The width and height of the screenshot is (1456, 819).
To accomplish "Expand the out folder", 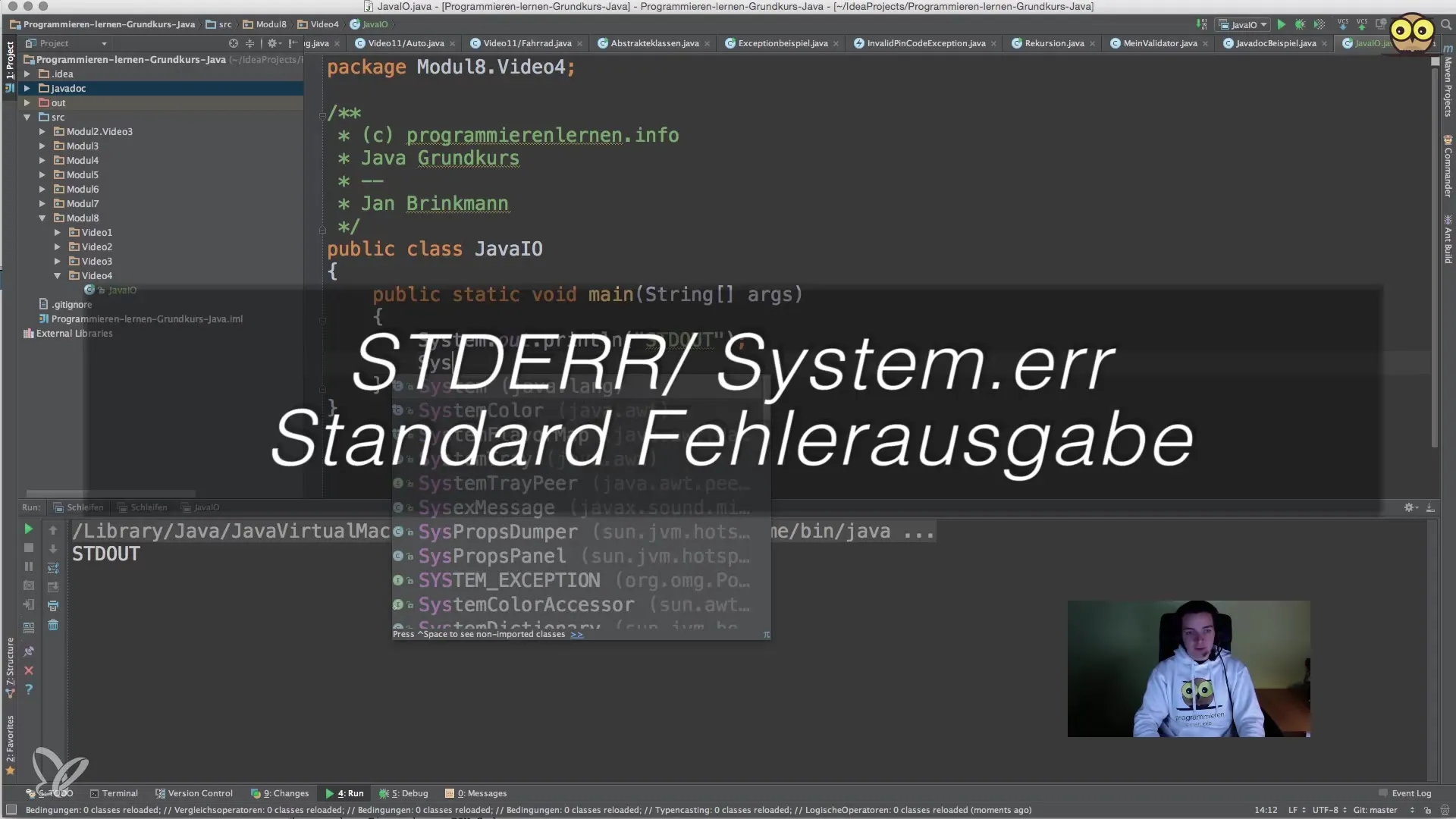I will 27,103.
